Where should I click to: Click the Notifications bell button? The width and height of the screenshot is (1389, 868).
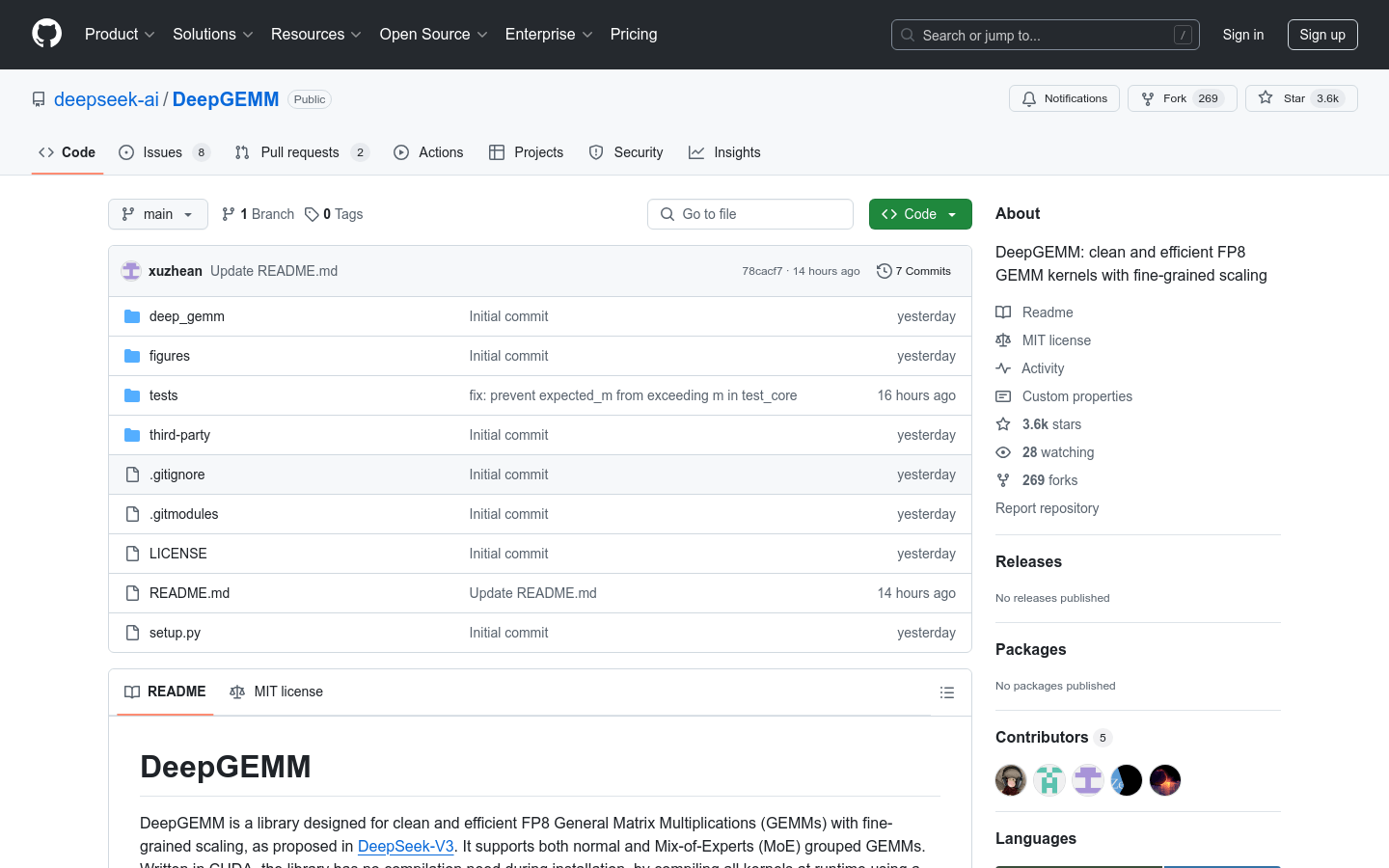click(1064, 98)
